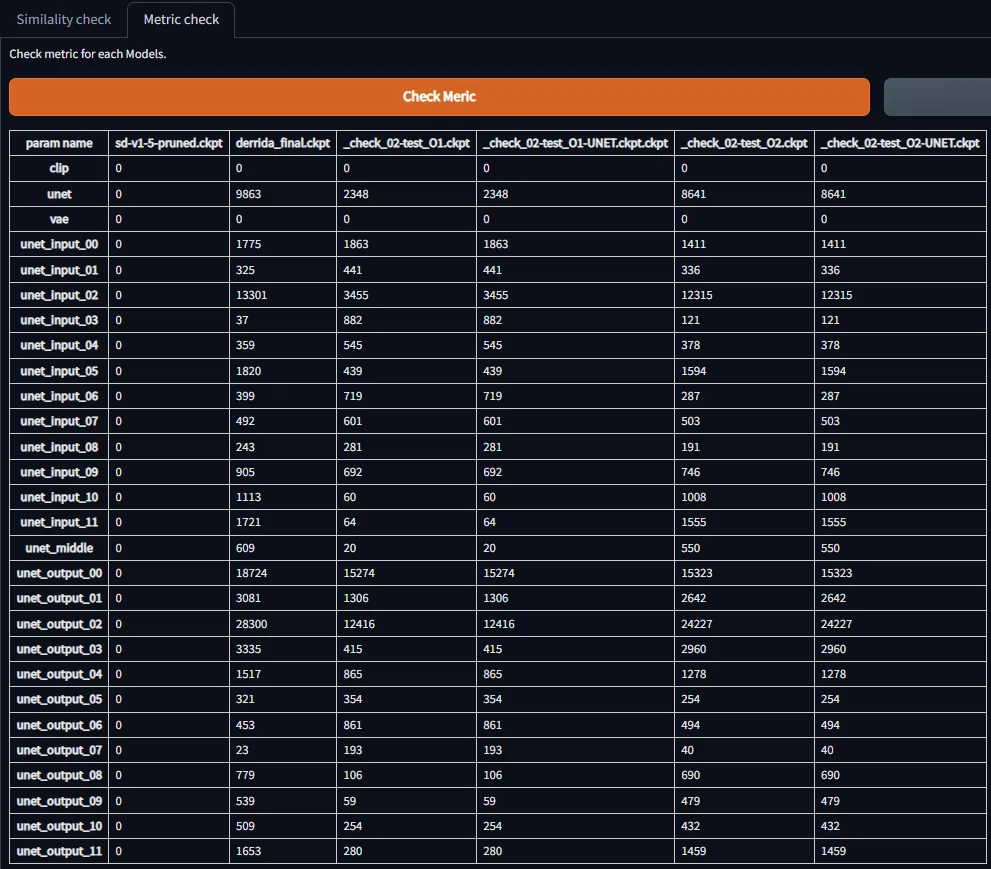Click the 539 cell for unet_output_09
This screenshot has height=869, width=991.
pos(283,801)
